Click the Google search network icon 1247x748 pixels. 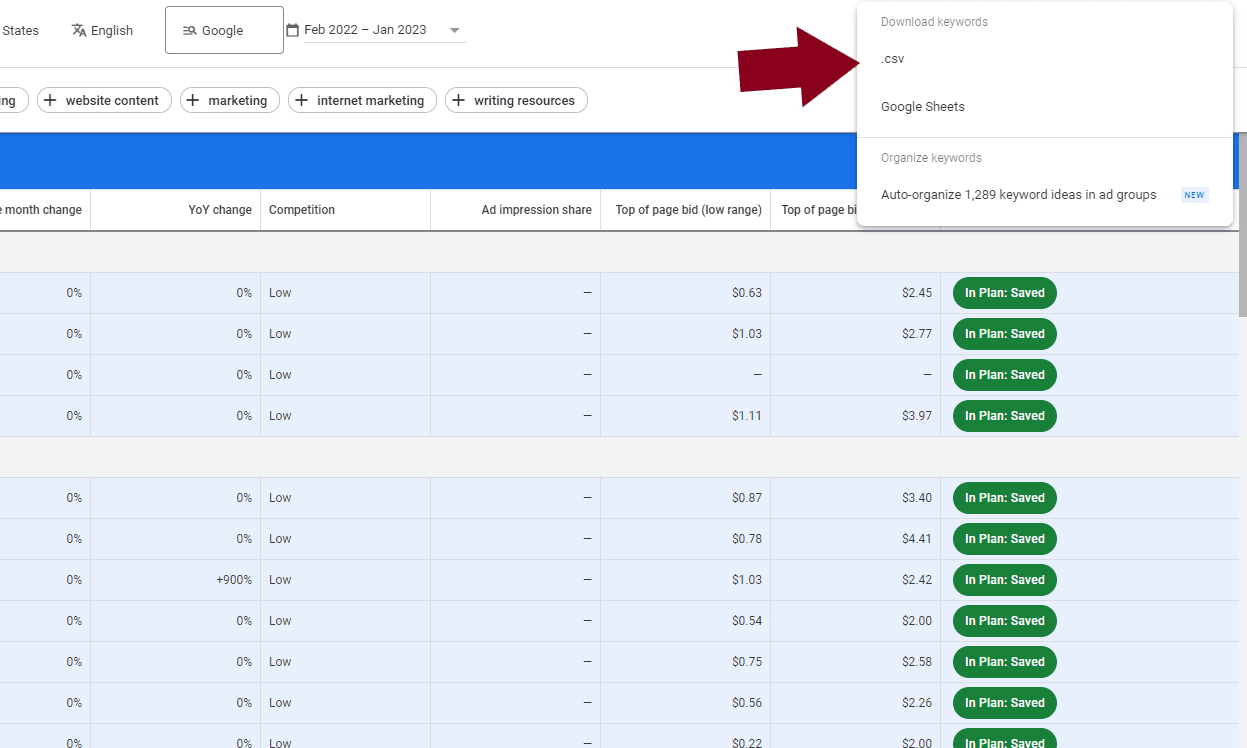point(189,30)
